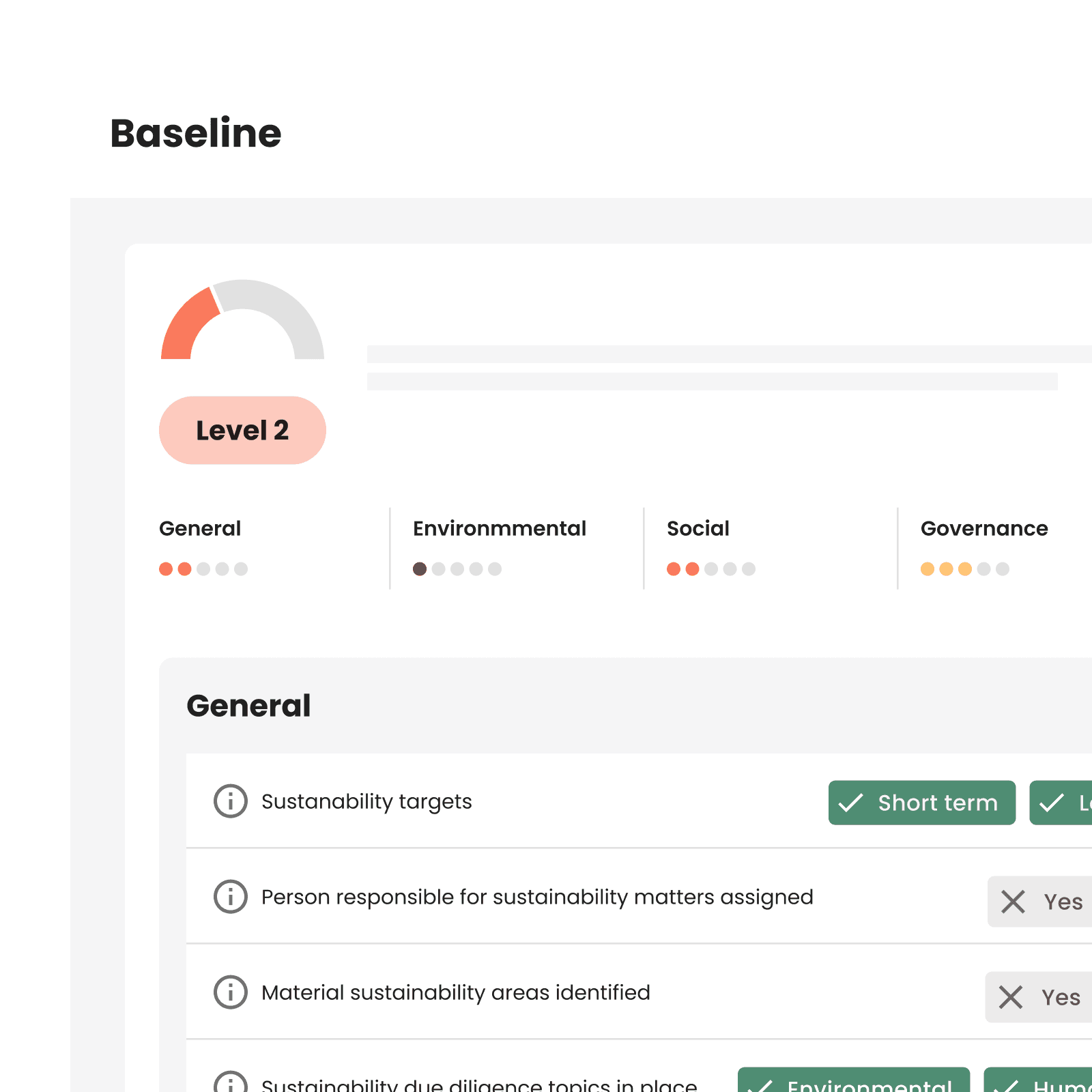The height and width of the screenshot is (1092, 1092).
Task: Click the semicircular gauge above Level 2
Action: [x=242, y=321]
